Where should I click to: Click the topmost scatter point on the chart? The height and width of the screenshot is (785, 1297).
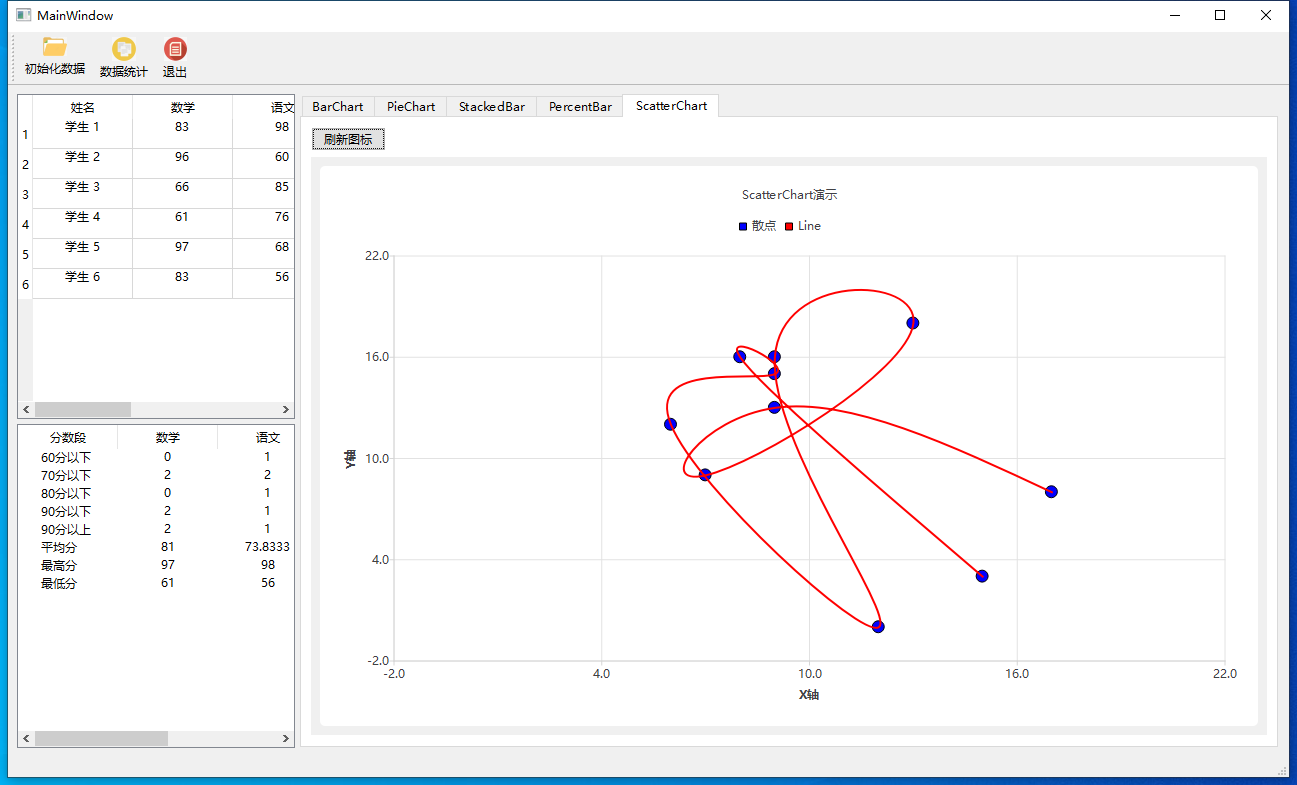tap(911, 322)
